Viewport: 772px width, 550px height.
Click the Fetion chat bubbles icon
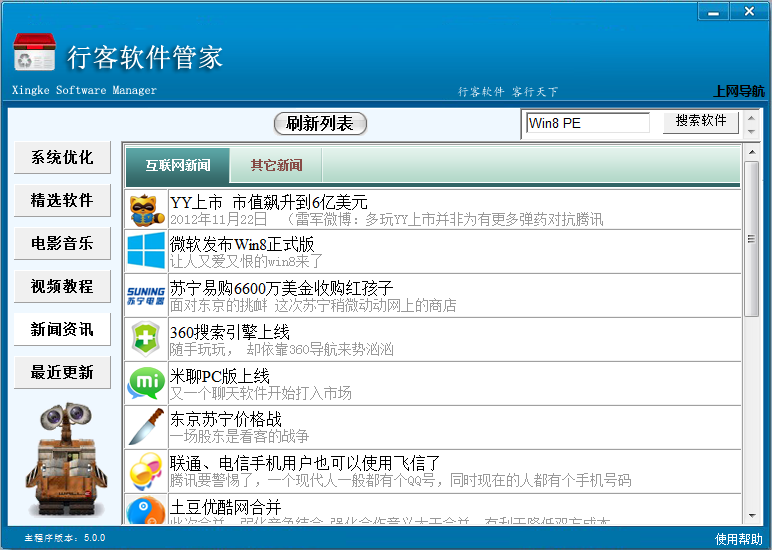click(x=146, y=471)
